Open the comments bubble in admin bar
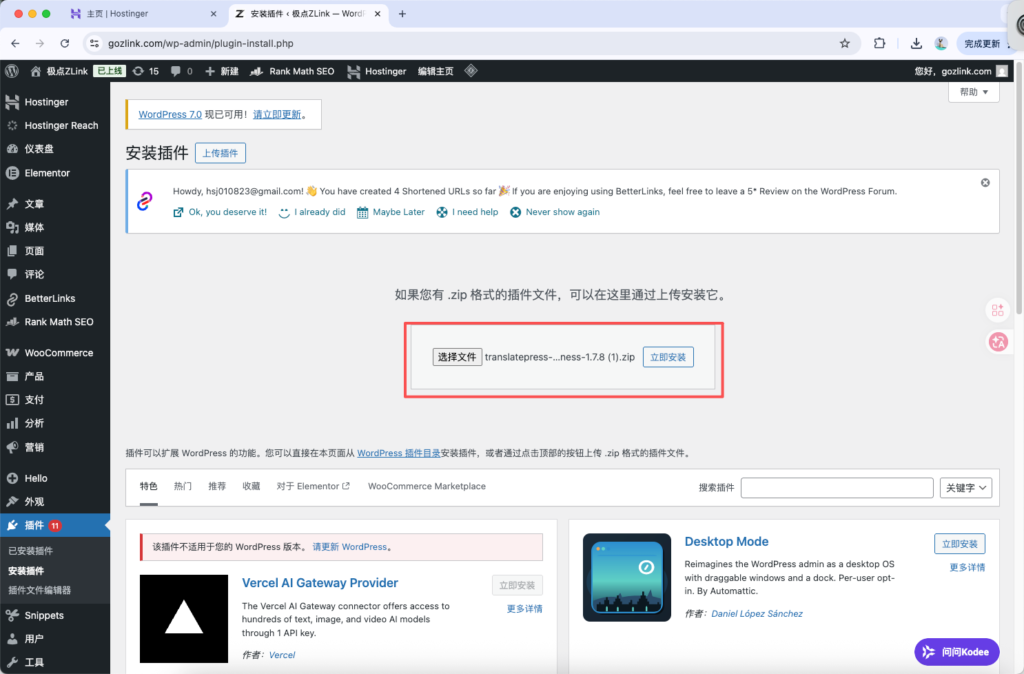This screenshot has width=1024, height=674. [x=182, y=71]
